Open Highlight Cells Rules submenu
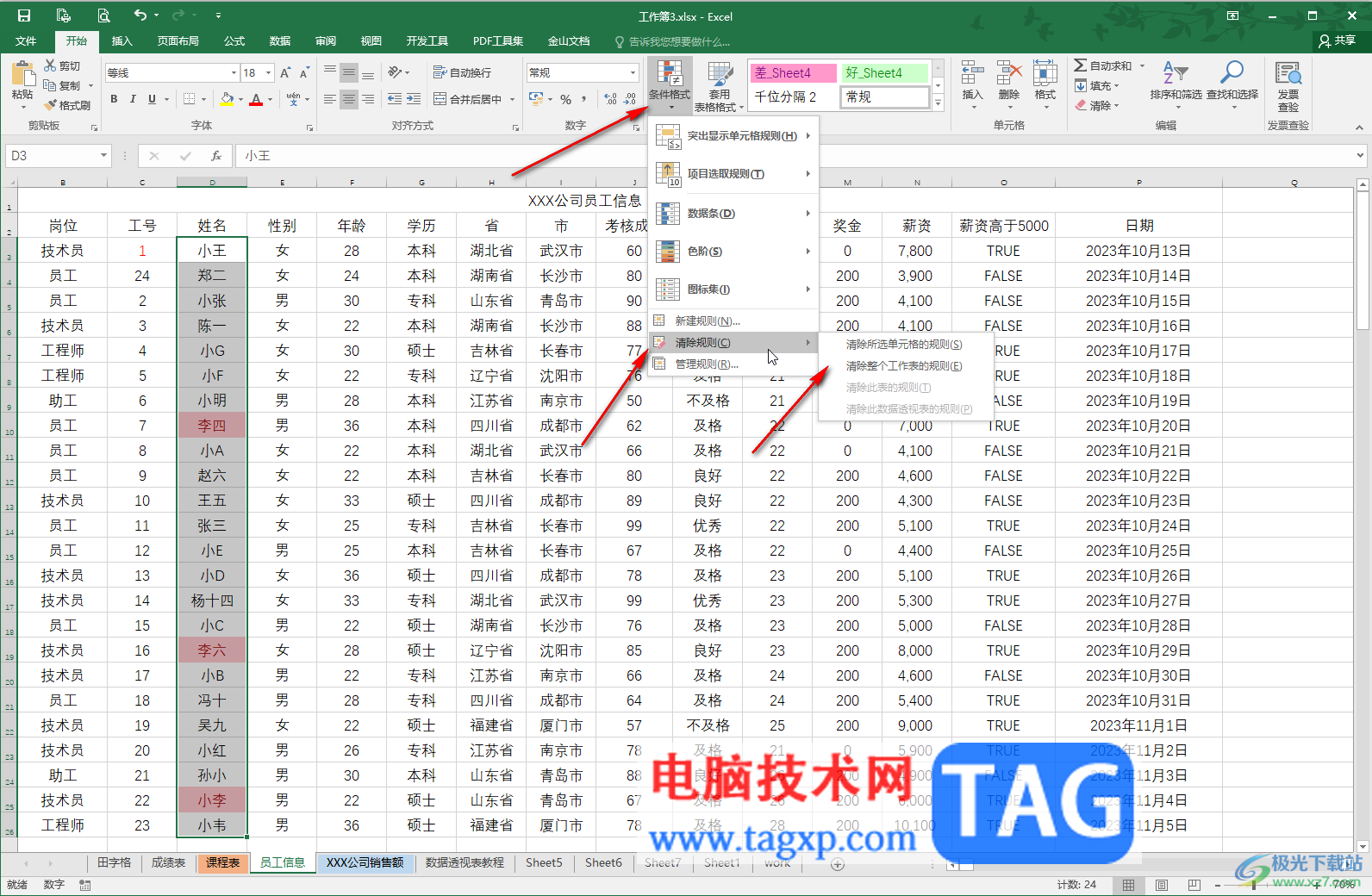Screen dimensions: 1372x896 (x=733, y=136)
